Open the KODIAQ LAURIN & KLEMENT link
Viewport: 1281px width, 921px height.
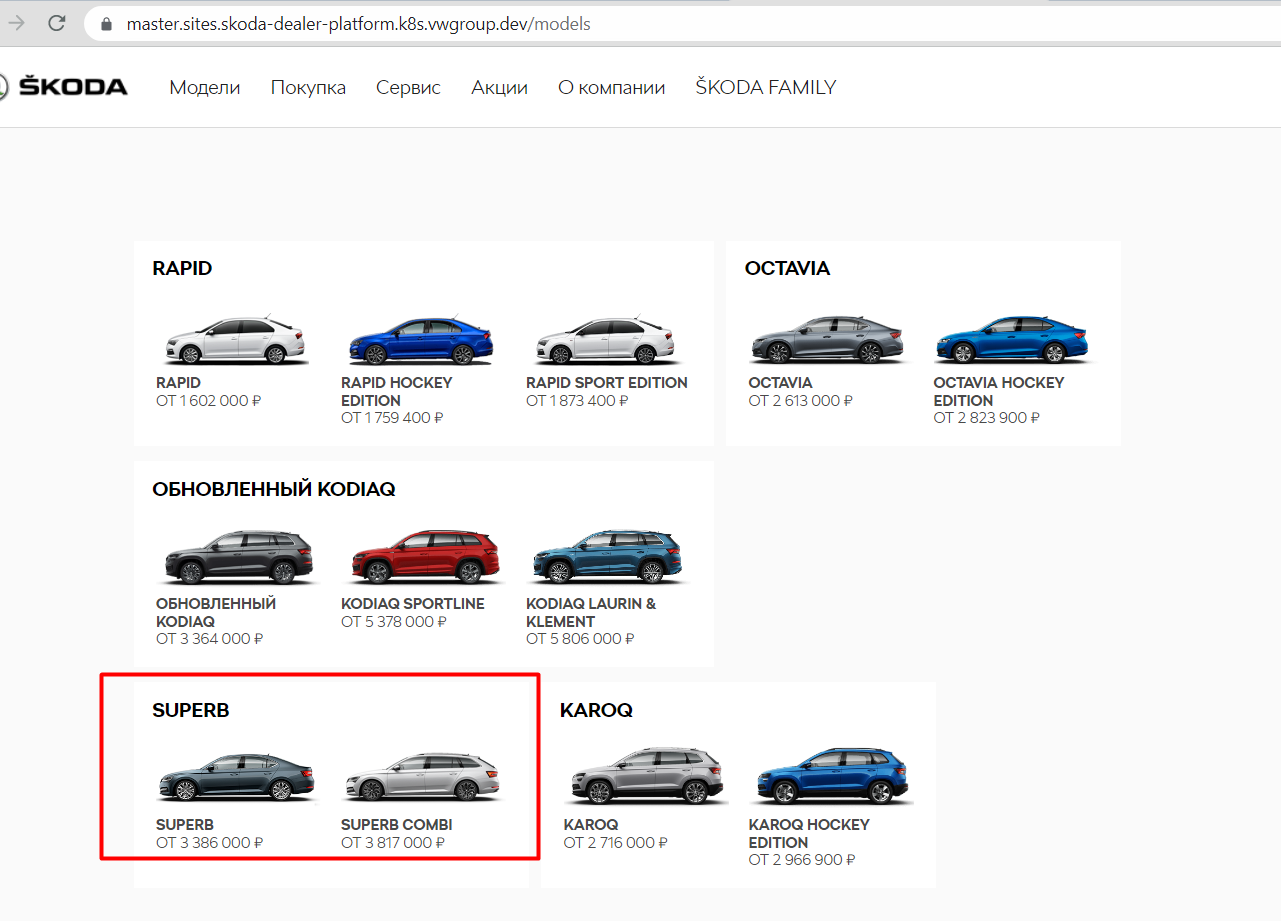[591, 613]
